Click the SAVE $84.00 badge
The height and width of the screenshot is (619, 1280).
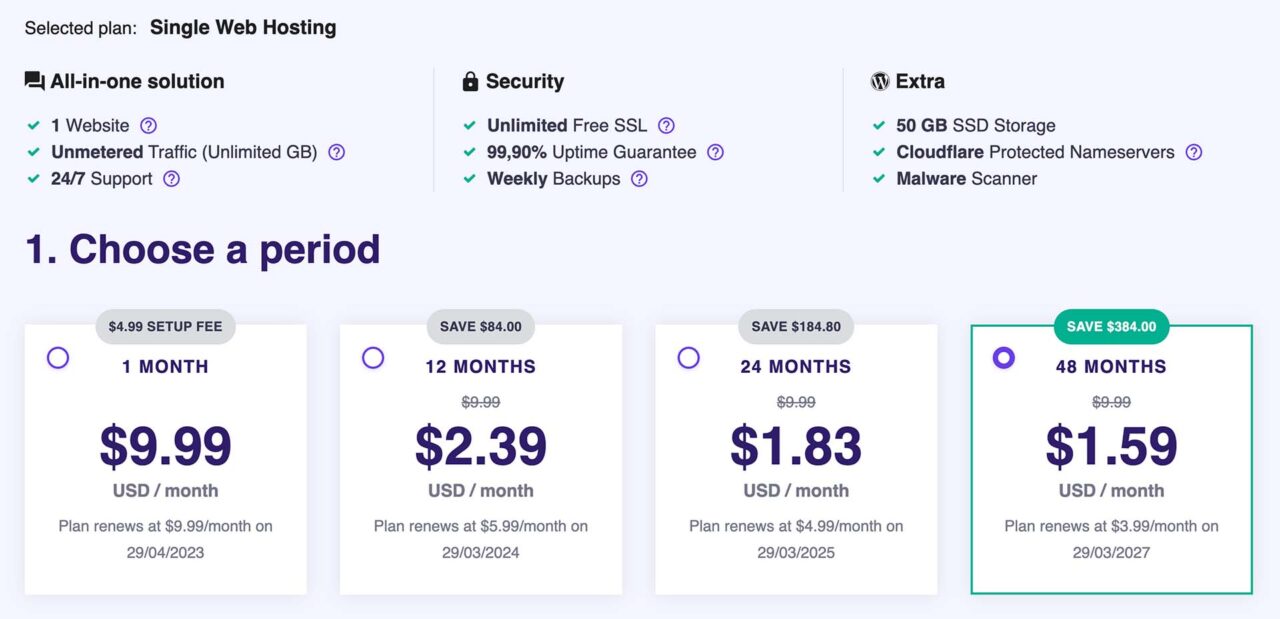point(480,326)
